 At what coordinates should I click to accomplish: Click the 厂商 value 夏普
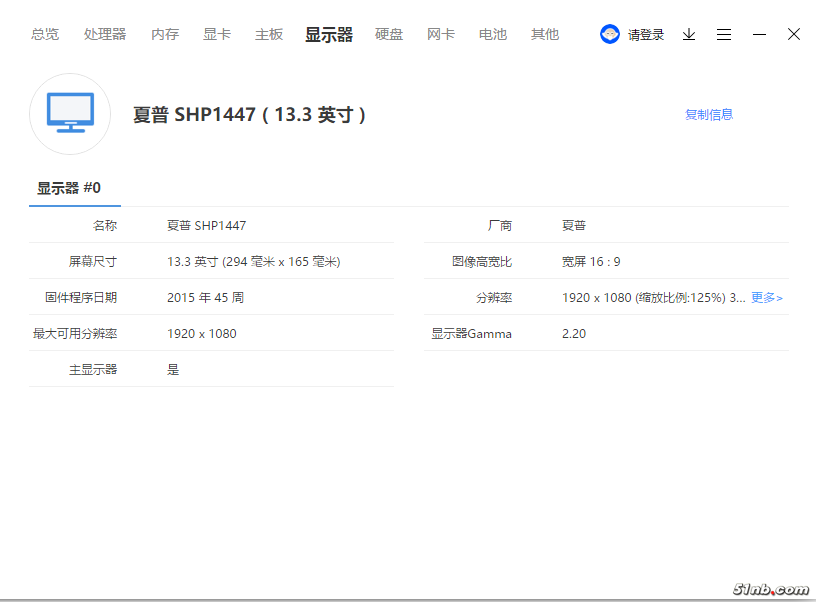click(x=574, y=226)
